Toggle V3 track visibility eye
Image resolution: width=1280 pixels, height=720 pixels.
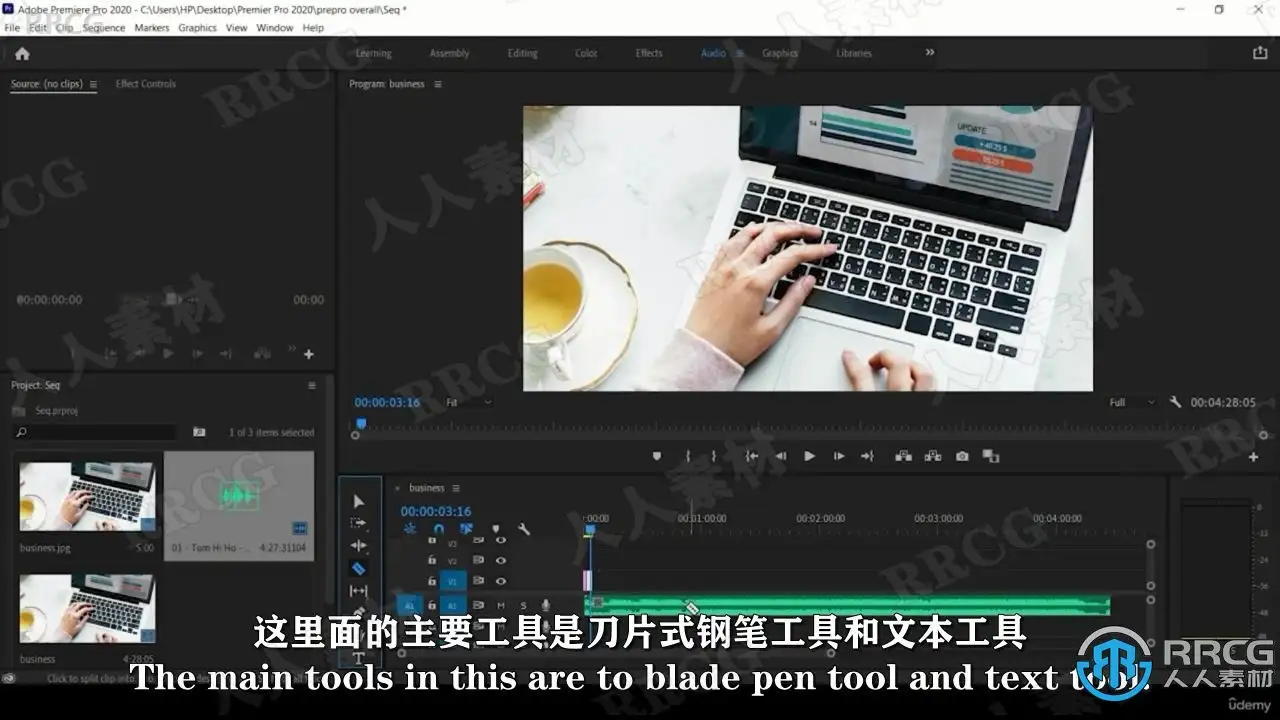pos(501,542)
